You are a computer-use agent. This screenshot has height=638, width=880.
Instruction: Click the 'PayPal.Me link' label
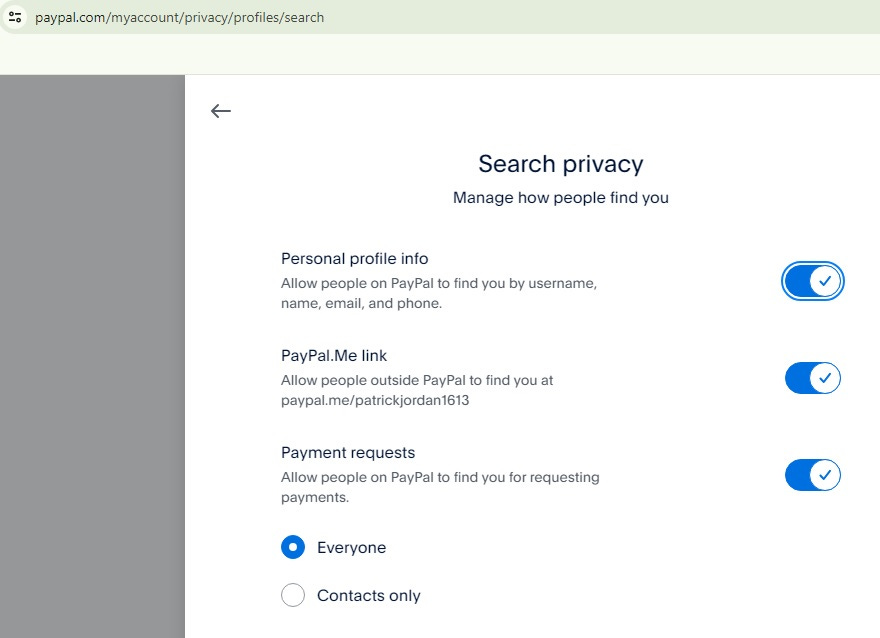334,356
